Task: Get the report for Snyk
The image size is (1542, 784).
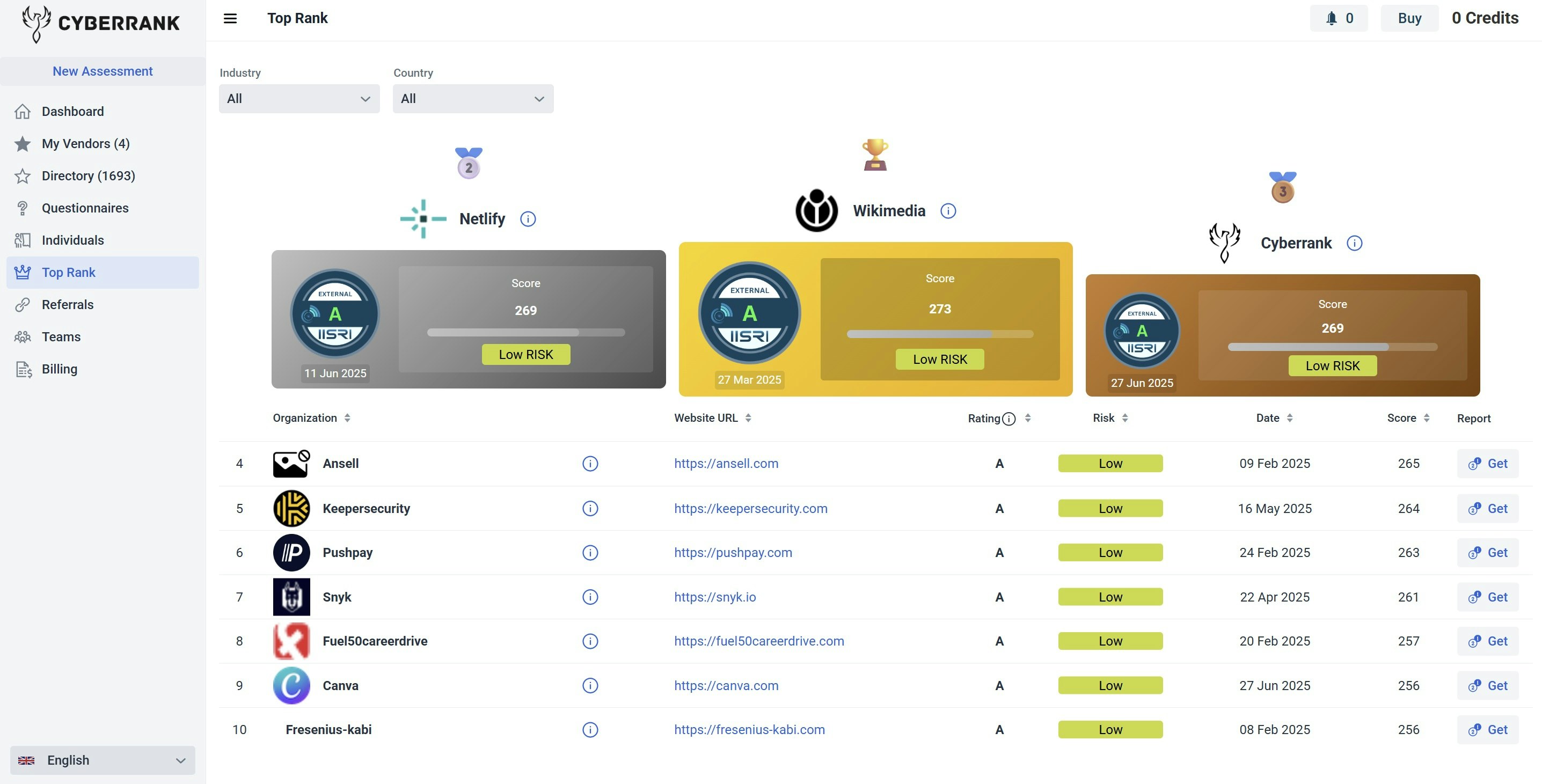Action: pos(1487,597)
